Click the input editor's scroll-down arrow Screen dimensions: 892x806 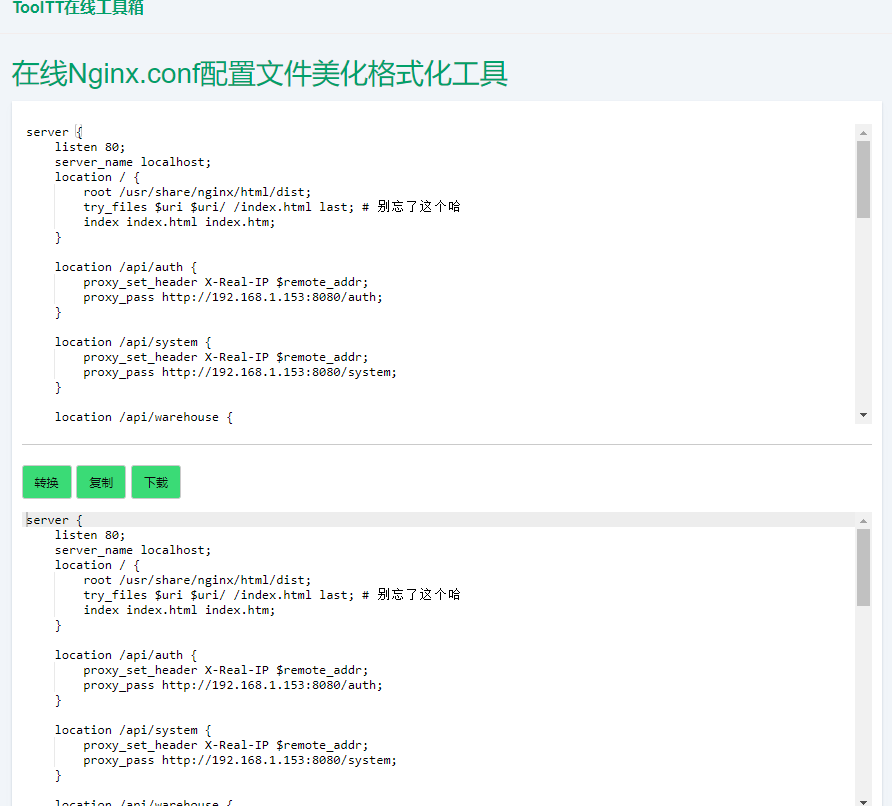[x=863, y=415]
